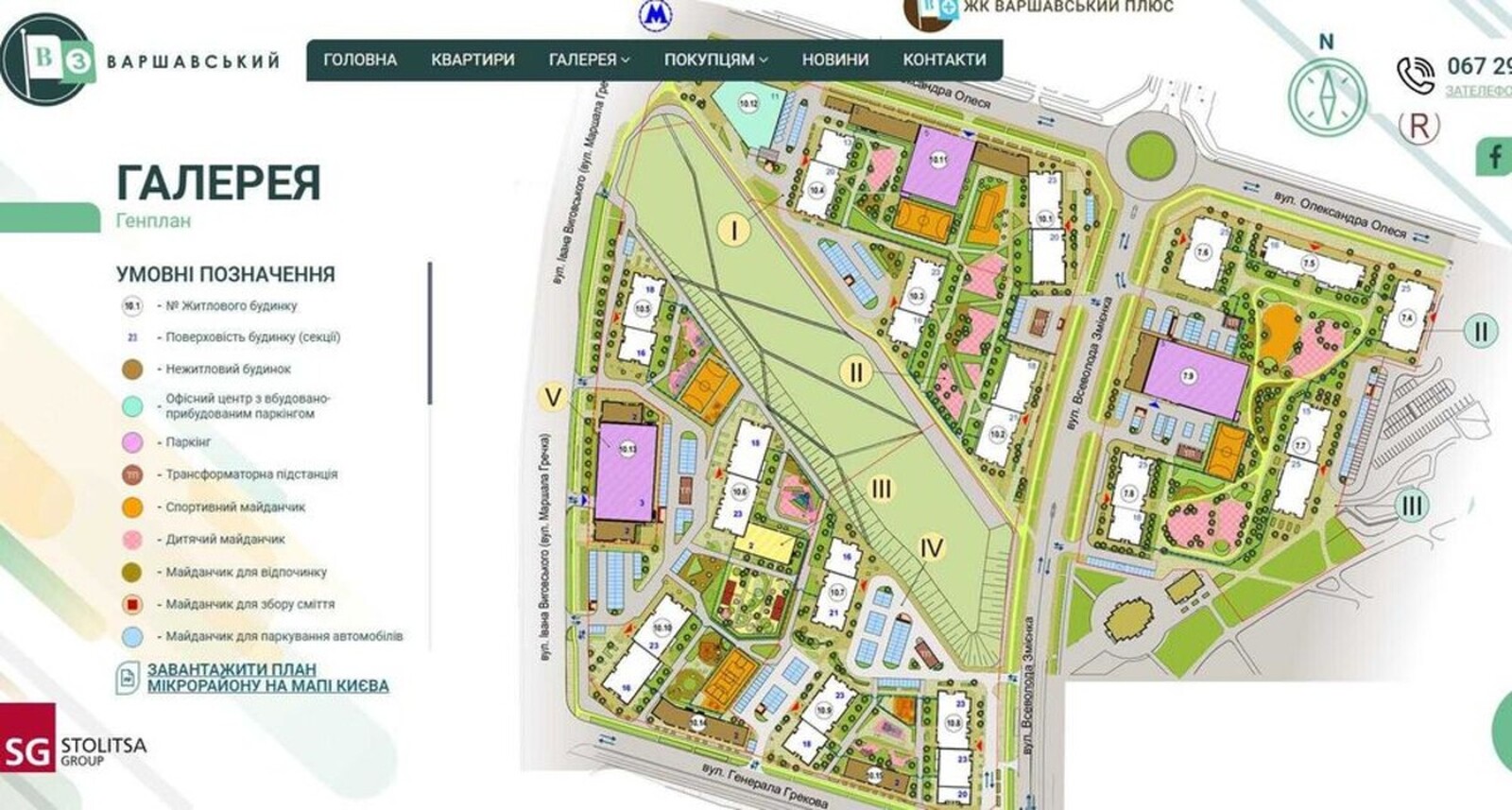Select the yellow phase III marker

point(881,489)
